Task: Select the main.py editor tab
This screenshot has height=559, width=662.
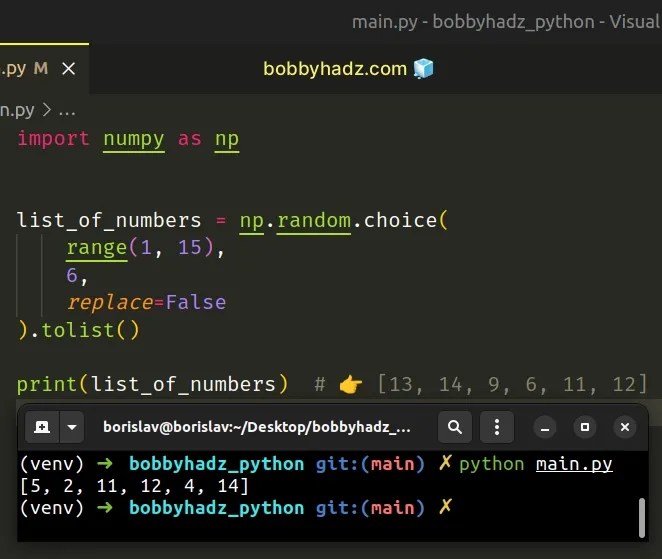Action: click(x=44, y=68)
